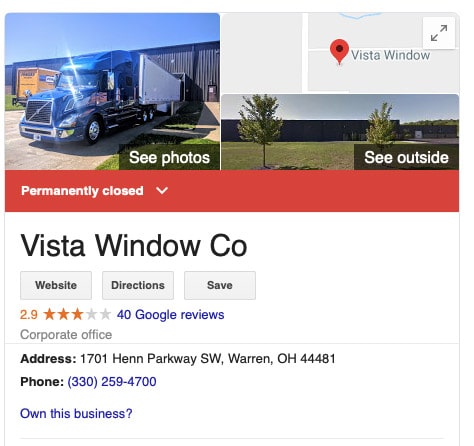Click the address 1701 Henn Parkway SW
474x446 pixels.
click(150, 359)
